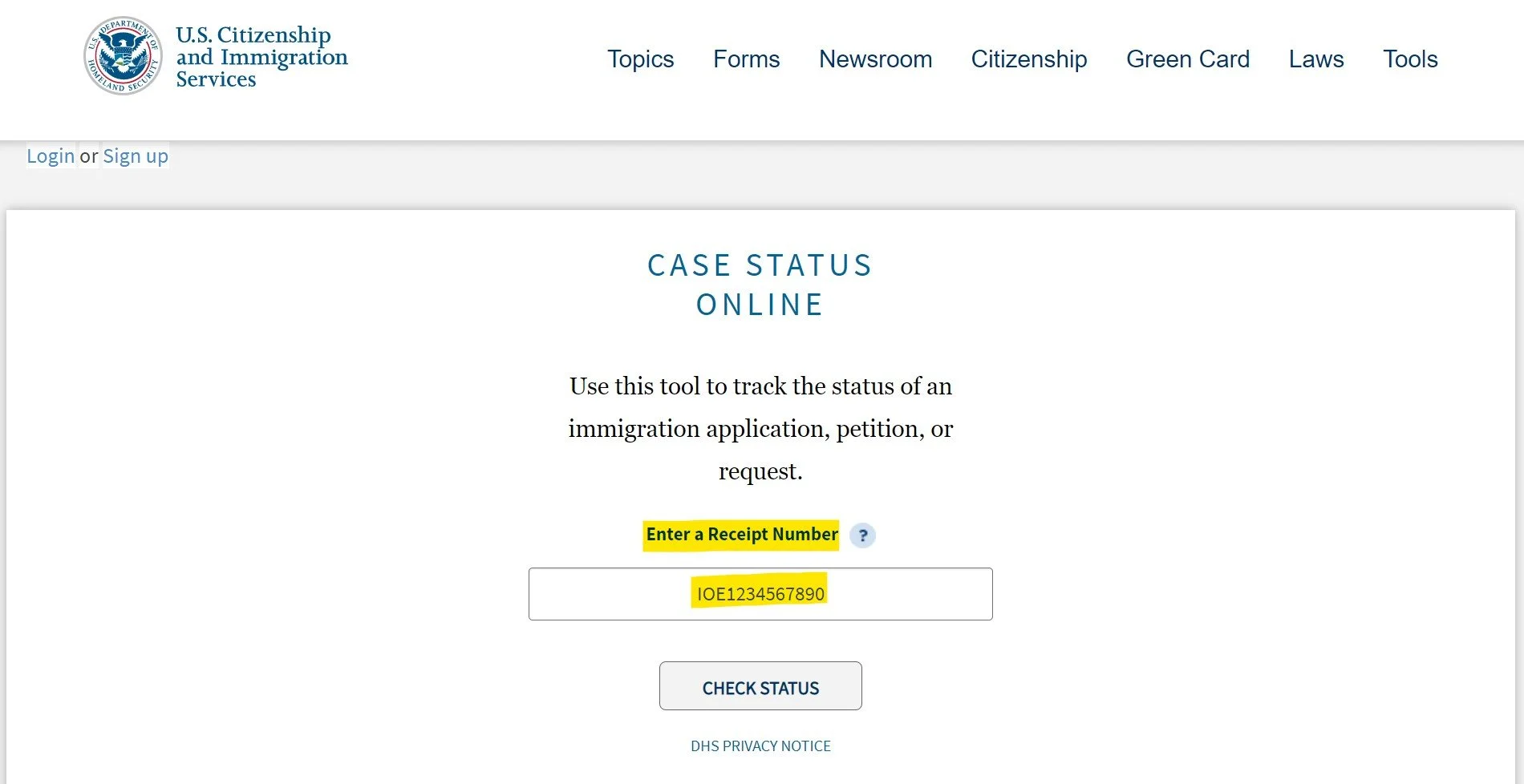Click the word 'or' beside Login

pos(89,156)
